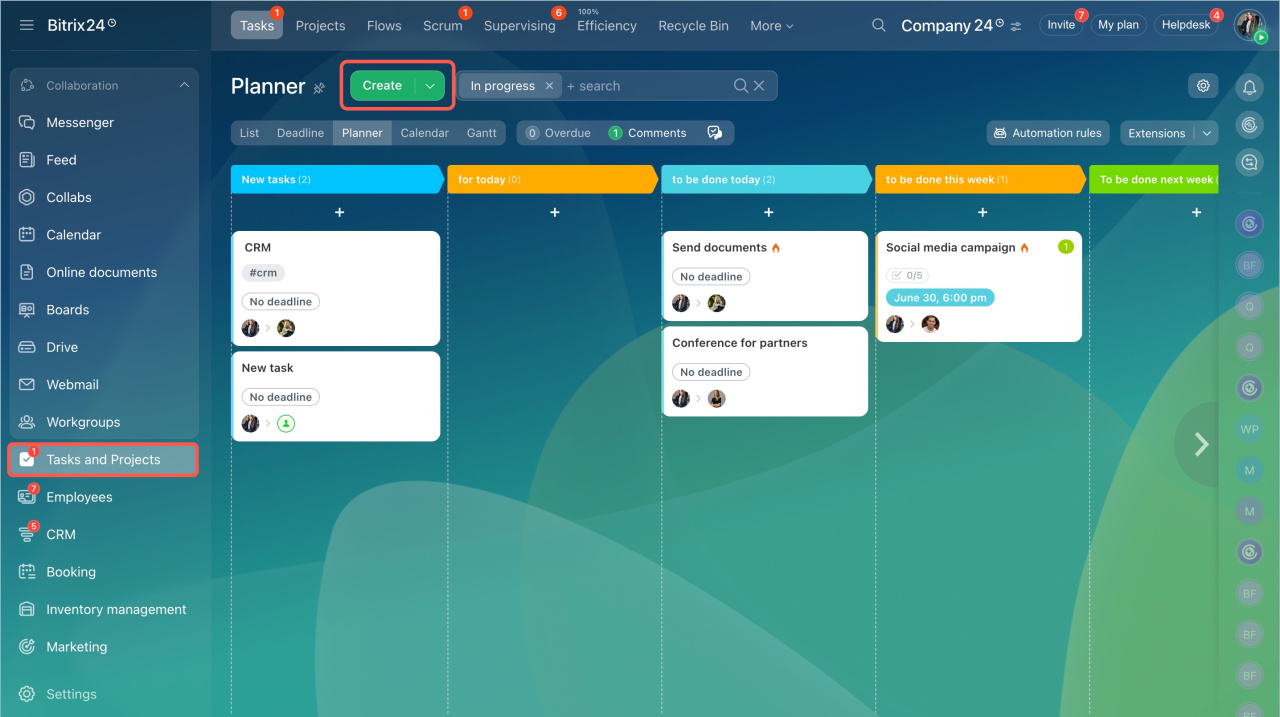Click the chat bubble icon next to Comments
Screen dimensions: 1280x717
point(714,133)
